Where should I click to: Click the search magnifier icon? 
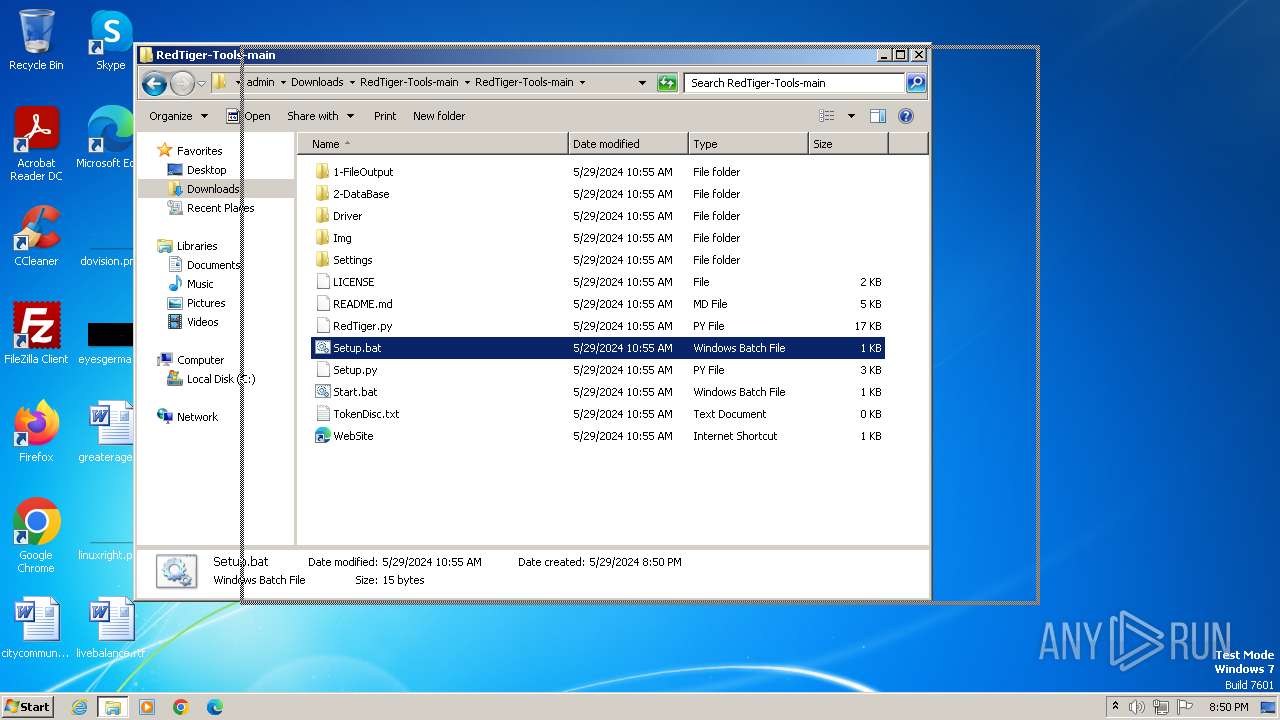(x=915, y=83)
